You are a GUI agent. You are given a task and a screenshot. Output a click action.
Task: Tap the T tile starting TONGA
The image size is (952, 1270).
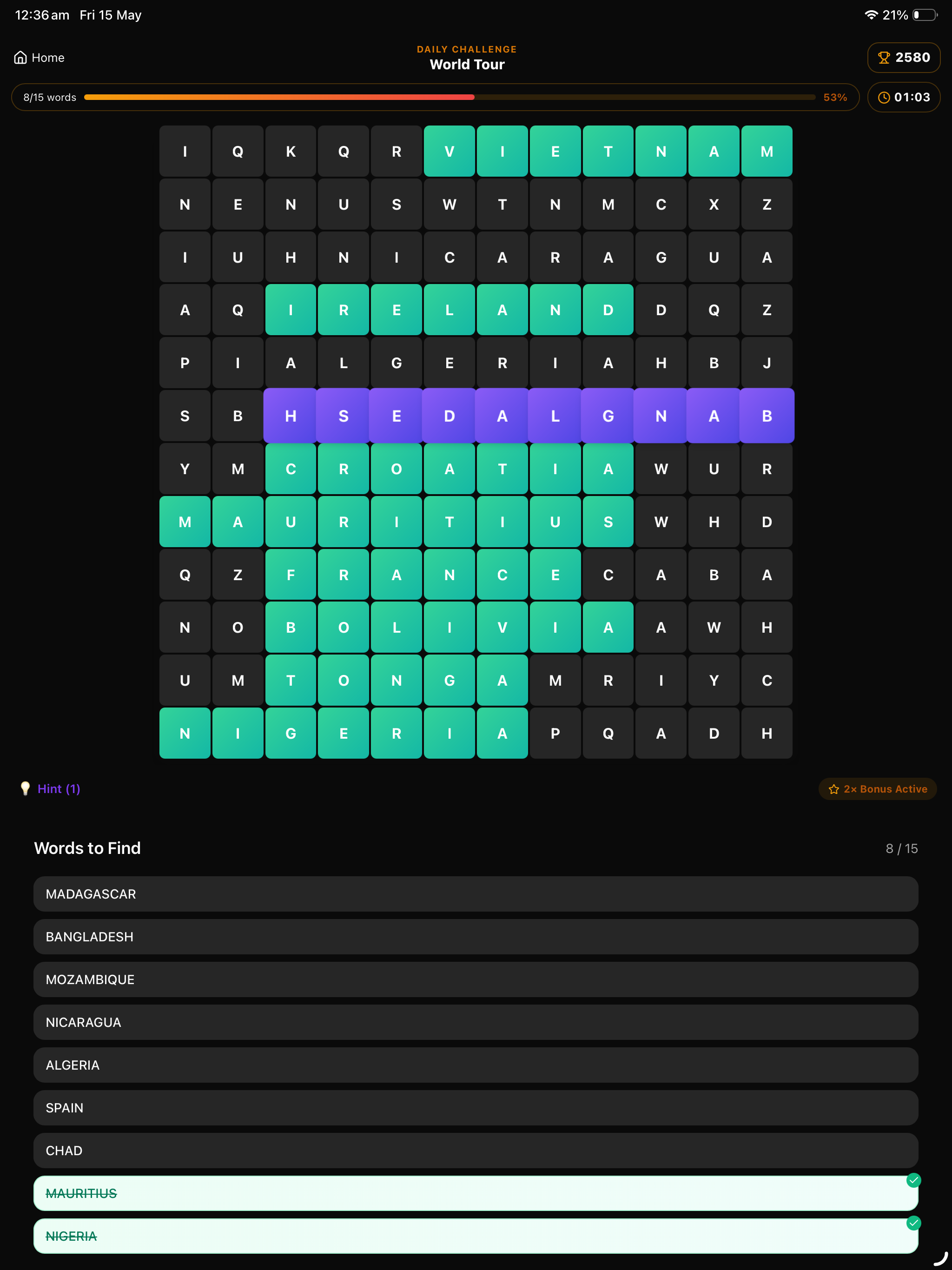click(x=291, y=681)
